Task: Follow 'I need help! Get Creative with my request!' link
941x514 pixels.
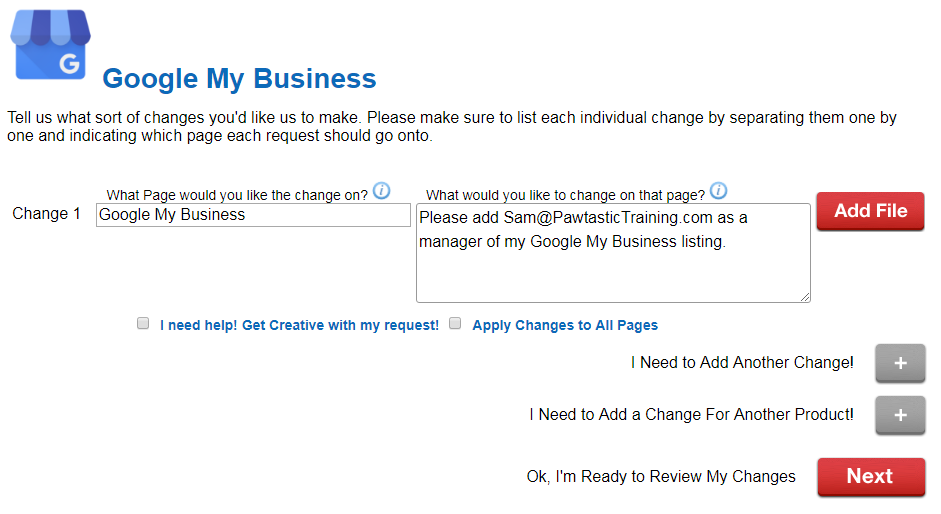Action: click(299, 325)
